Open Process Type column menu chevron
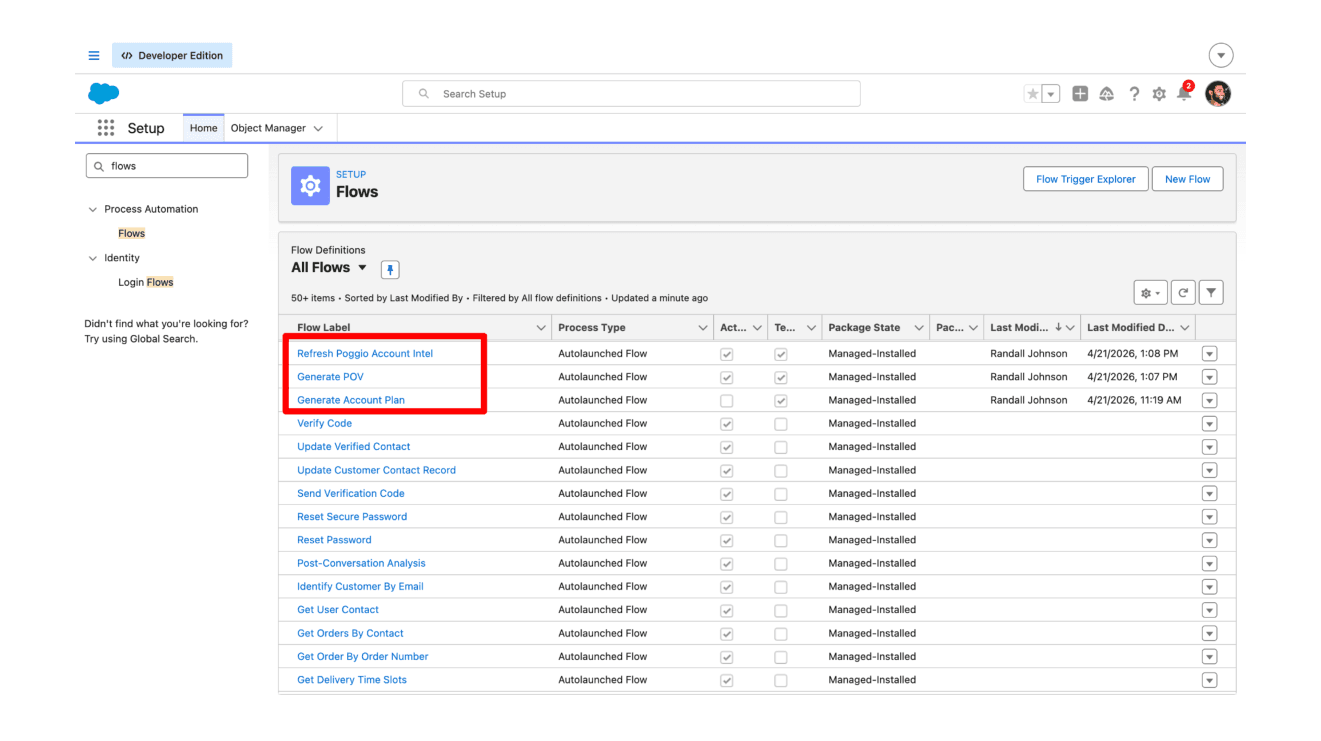 click(703, 328)
